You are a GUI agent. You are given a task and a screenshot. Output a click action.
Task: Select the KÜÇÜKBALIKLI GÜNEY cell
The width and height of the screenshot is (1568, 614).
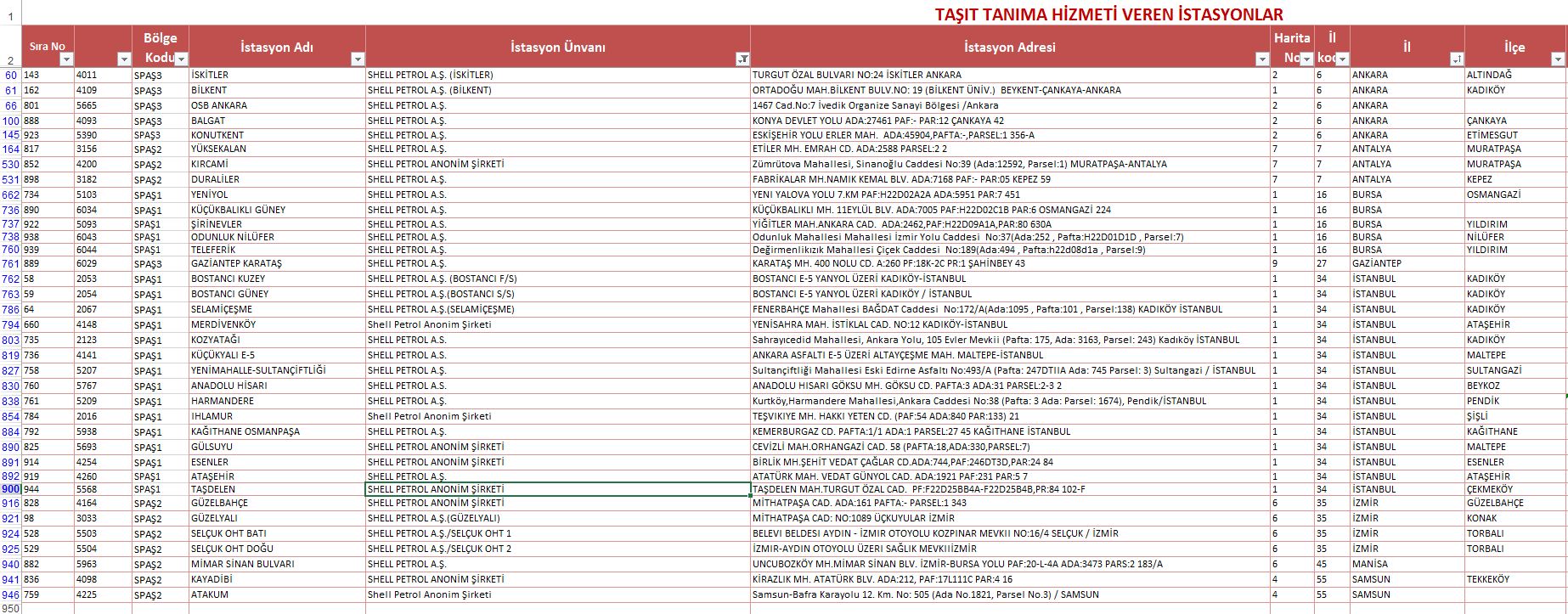[x=277, y=210]
